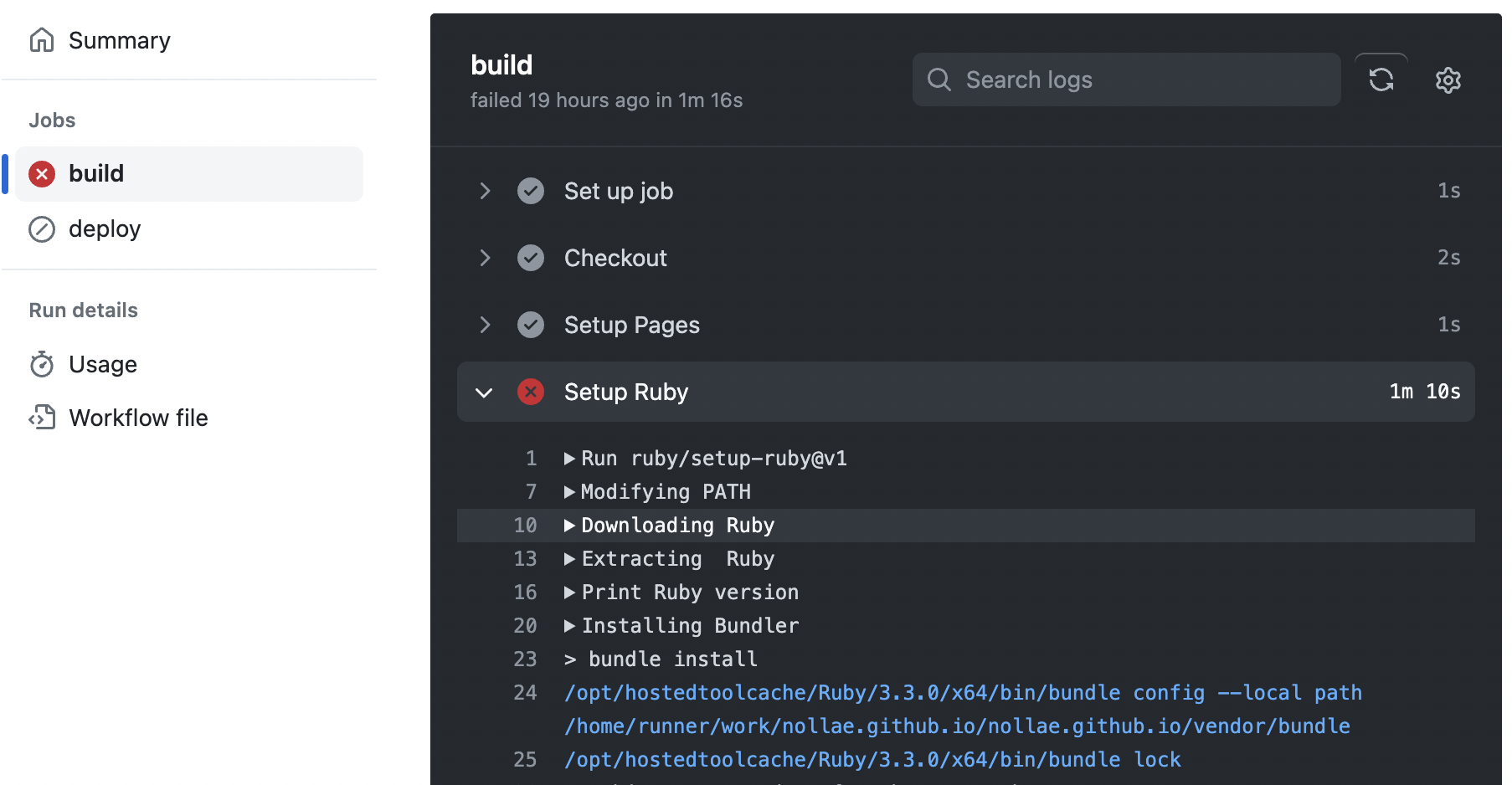This screenshot has width=1512, height=785.
Task: Click the skipped icon next to deploy
Action: coord(42,229)
